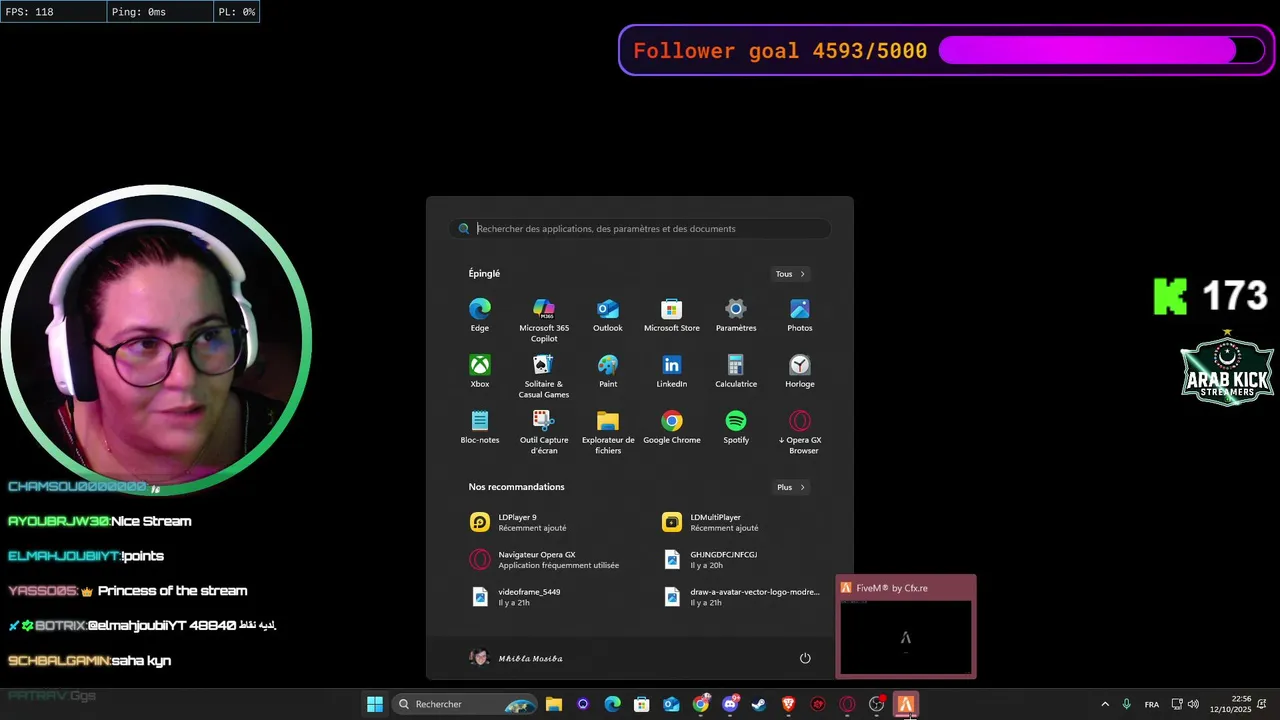
Task: Open Steam from the taskbar
Action: [x=759, y=704]
